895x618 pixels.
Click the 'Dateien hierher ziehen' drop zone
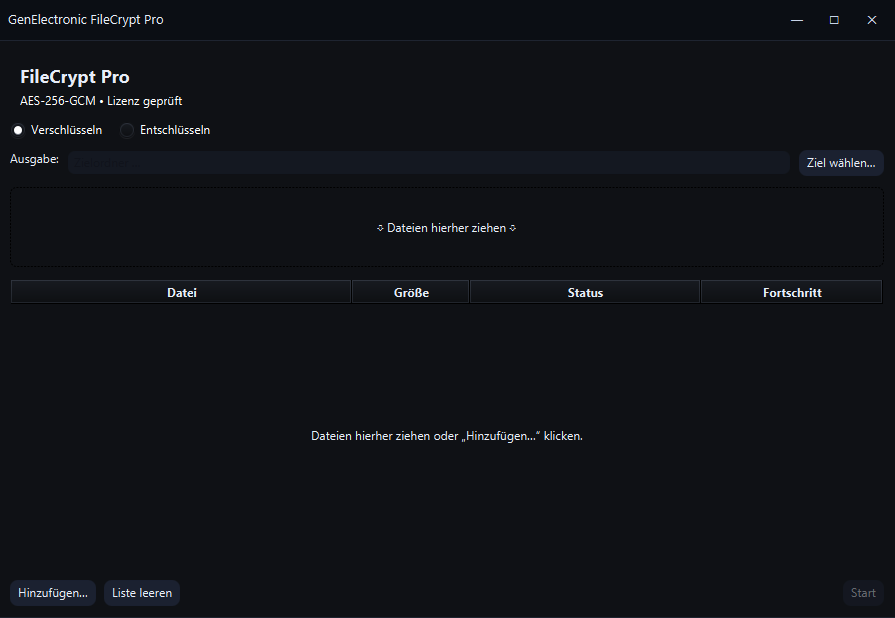[446, 227]
